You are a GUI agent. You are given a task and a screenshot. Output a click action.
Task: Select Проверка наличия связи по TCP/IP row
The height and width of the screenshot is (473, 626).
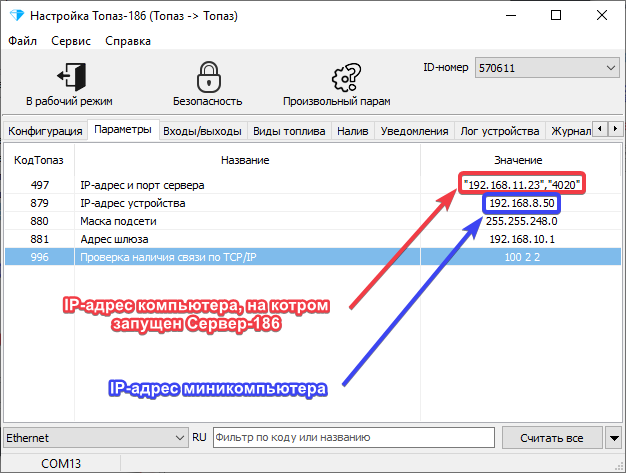click(x=312, y=257)
